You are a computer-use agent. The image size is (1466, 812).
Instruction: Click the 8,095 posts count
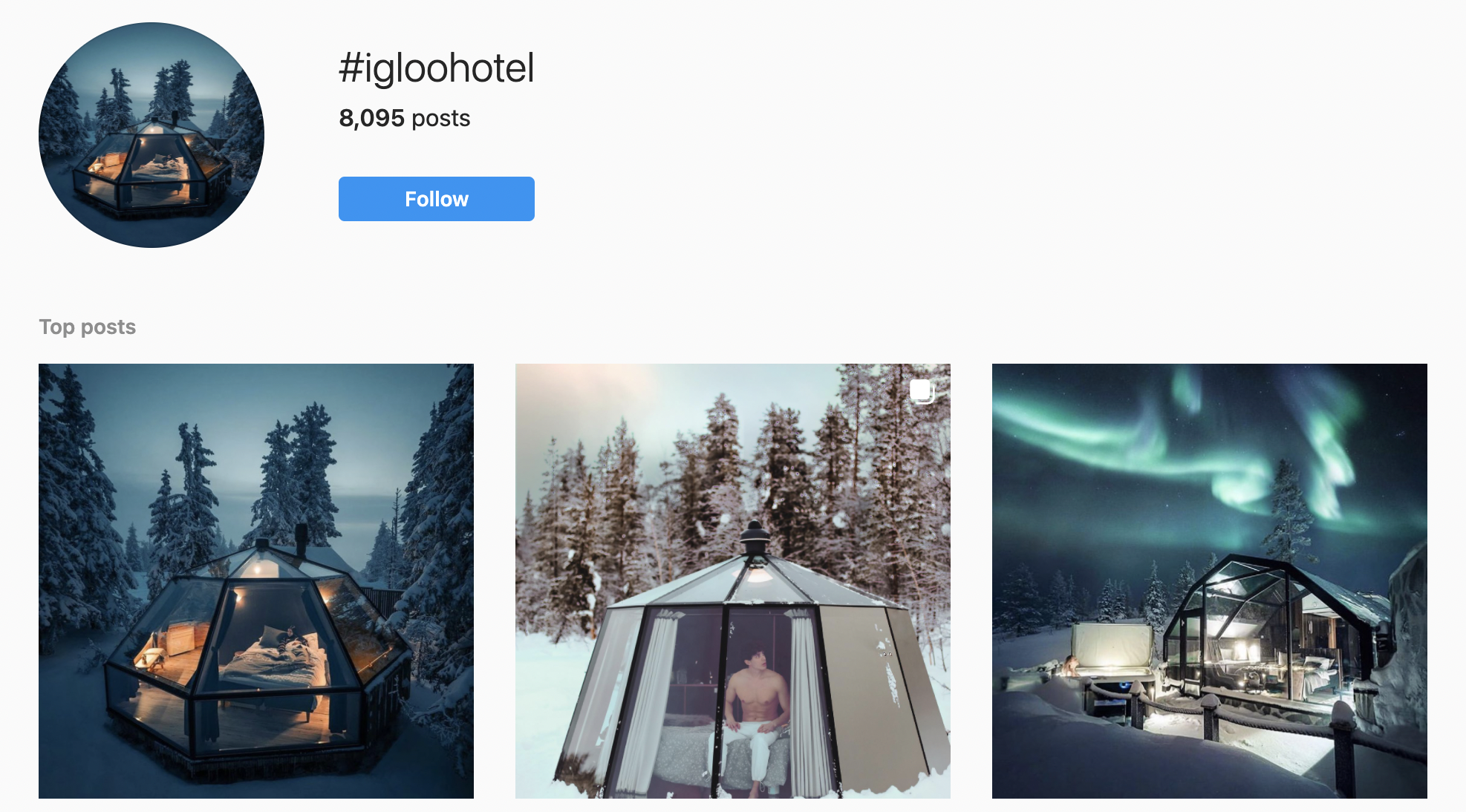[x=405, y=118]
